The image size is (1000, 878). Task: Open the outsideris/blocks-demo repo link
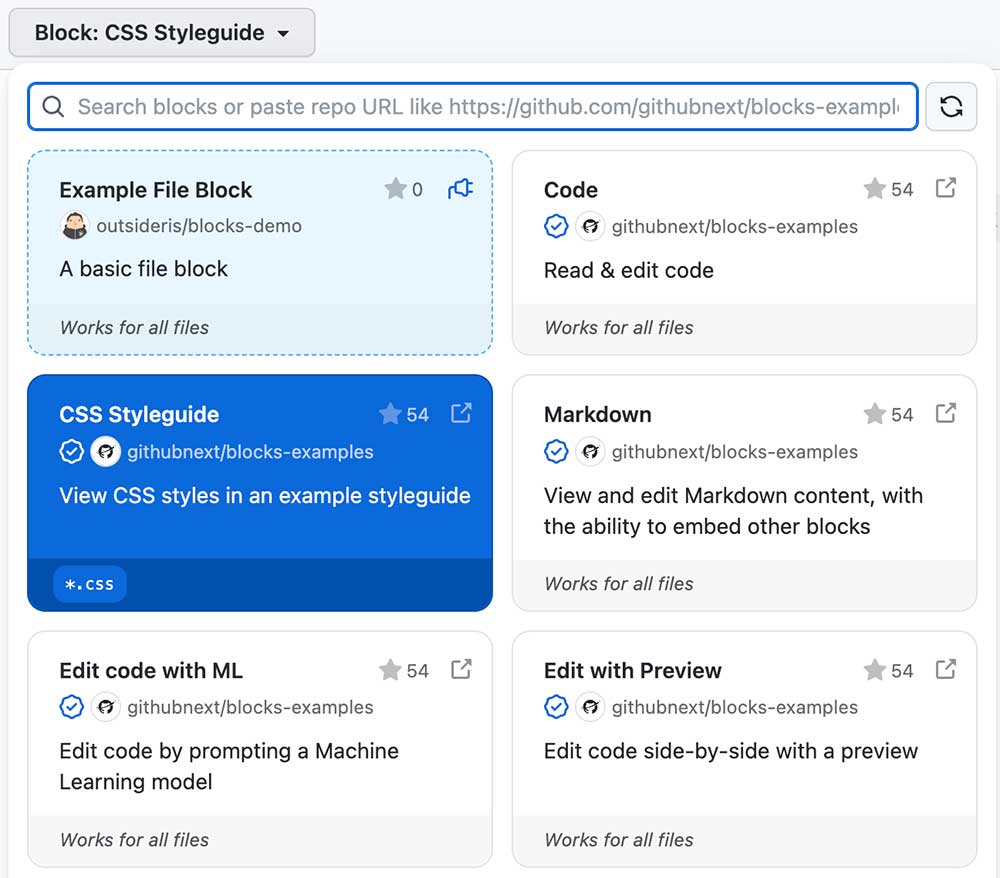199,226
